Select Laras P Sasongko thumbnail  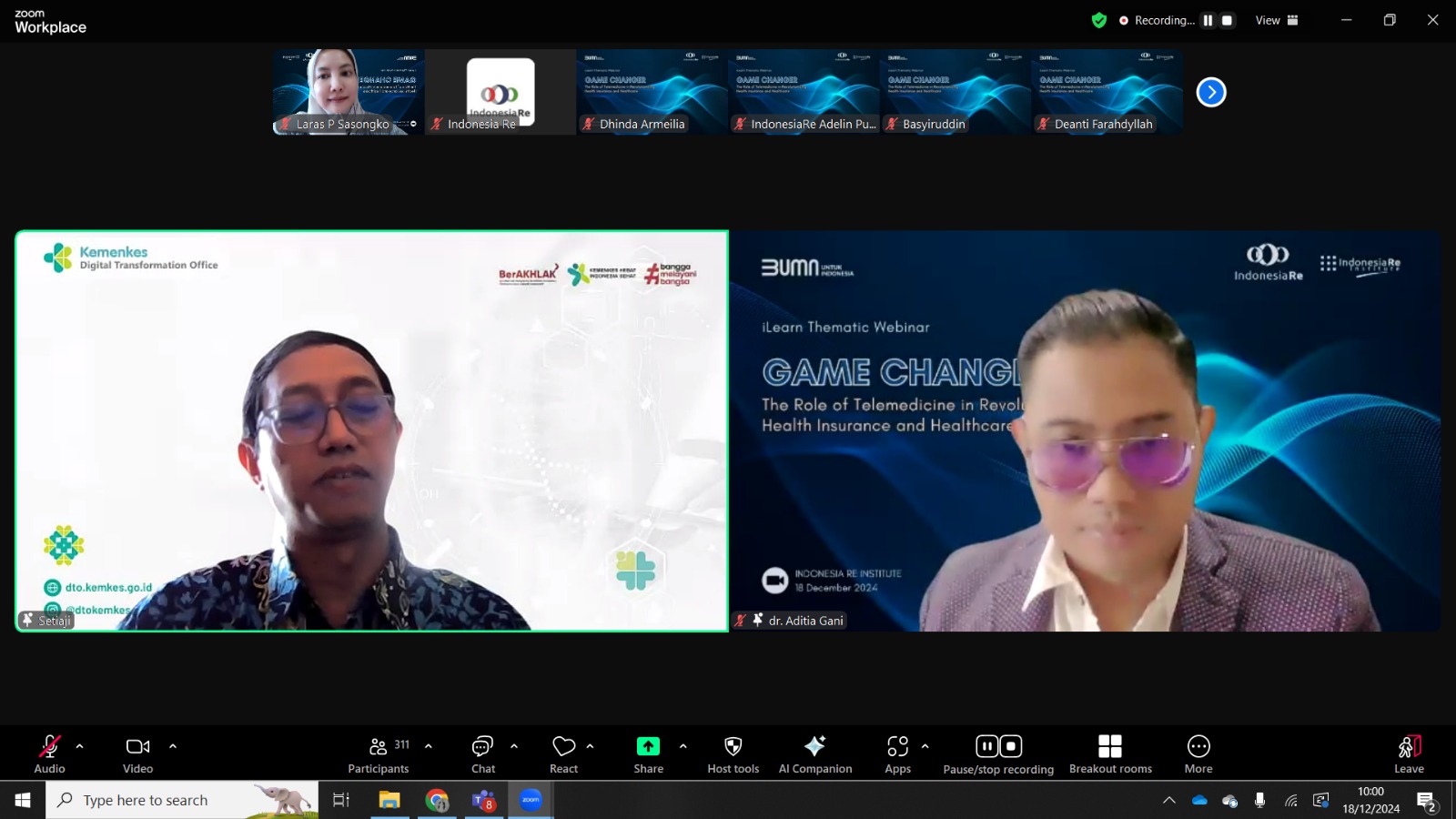tap(349, 92)
